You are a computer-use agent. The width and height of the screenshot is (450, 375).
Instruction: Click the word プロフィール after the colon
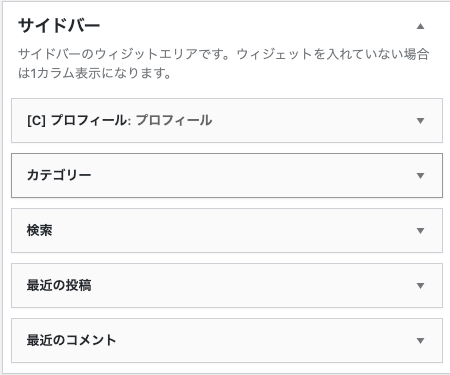(174, 120)
